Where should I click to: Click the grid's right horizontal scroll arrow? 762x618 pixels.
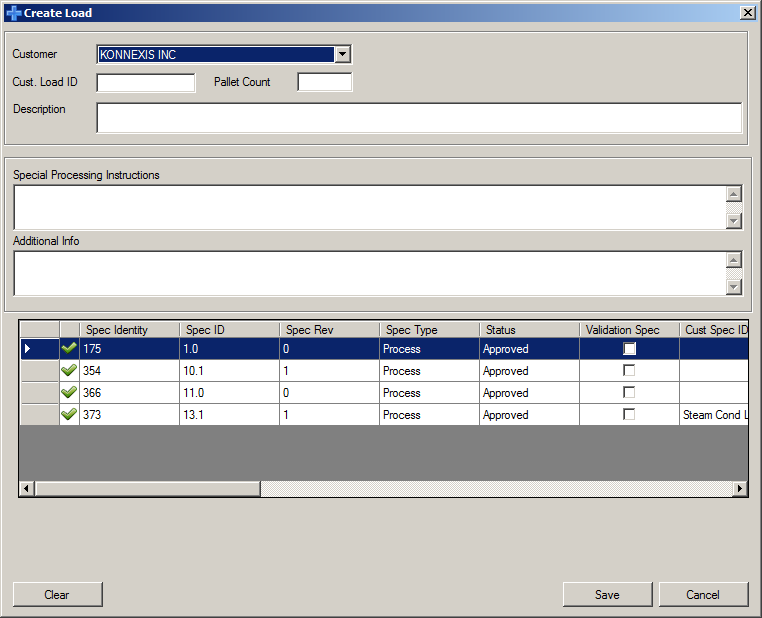[x=740, y=489]
